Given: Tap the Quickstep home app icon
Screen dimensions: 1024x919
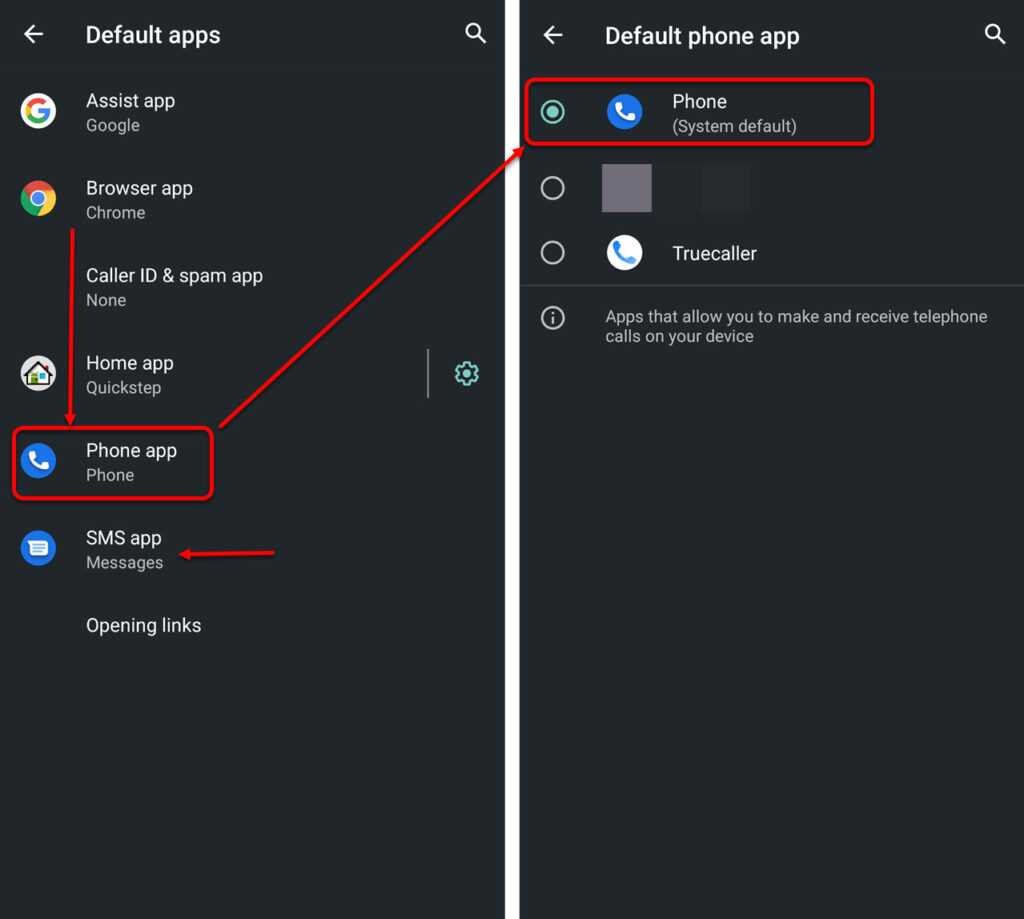Looking at the screenshot, I should point(38,374).
